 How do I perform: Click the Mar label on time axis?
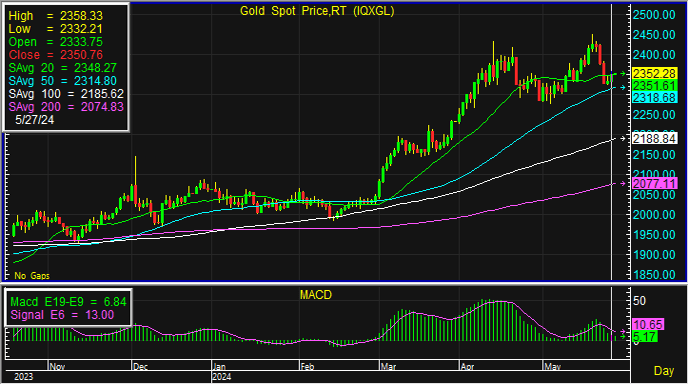(388, 367)
